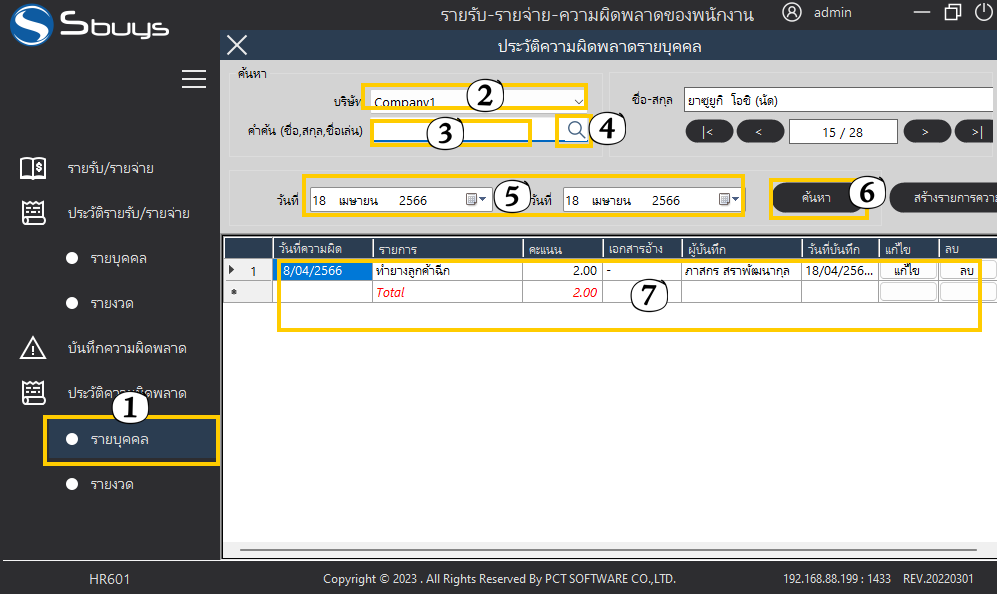
Task: Click the horizontal scrollbar below the table
Action: click(608, 550)
